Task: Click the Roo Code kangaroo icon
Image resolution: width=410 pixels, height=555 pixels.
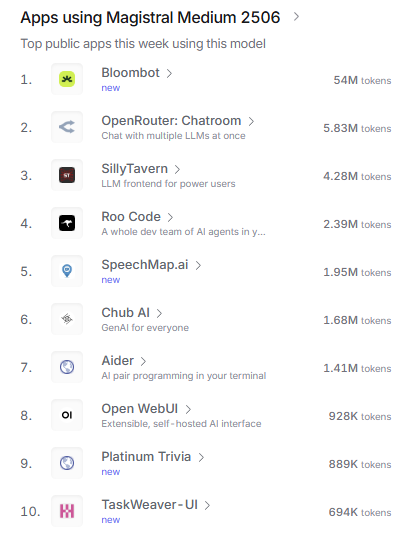Action: click(x=67, y=223)
